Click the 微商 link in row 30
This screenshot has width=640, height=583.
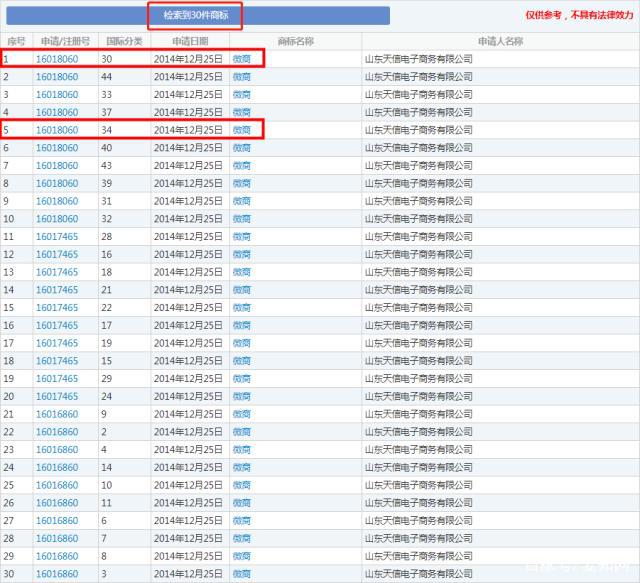(242, 574)
